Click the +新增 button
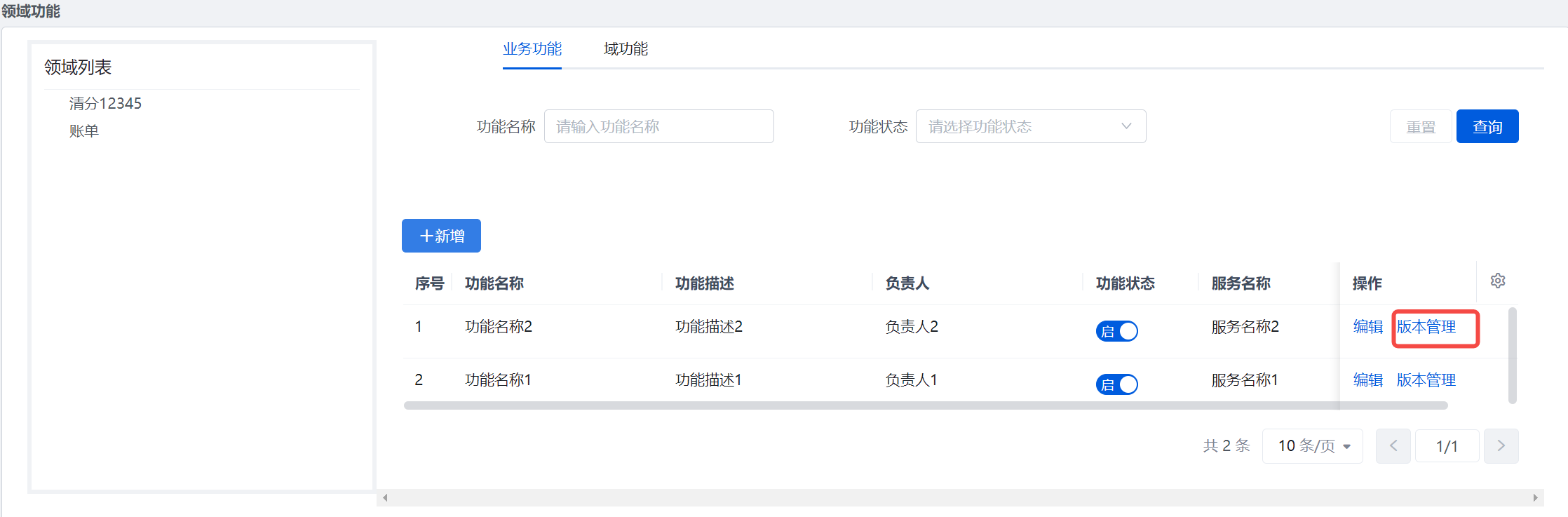The width and height of the screenshot is (1568, 517). 441,236
